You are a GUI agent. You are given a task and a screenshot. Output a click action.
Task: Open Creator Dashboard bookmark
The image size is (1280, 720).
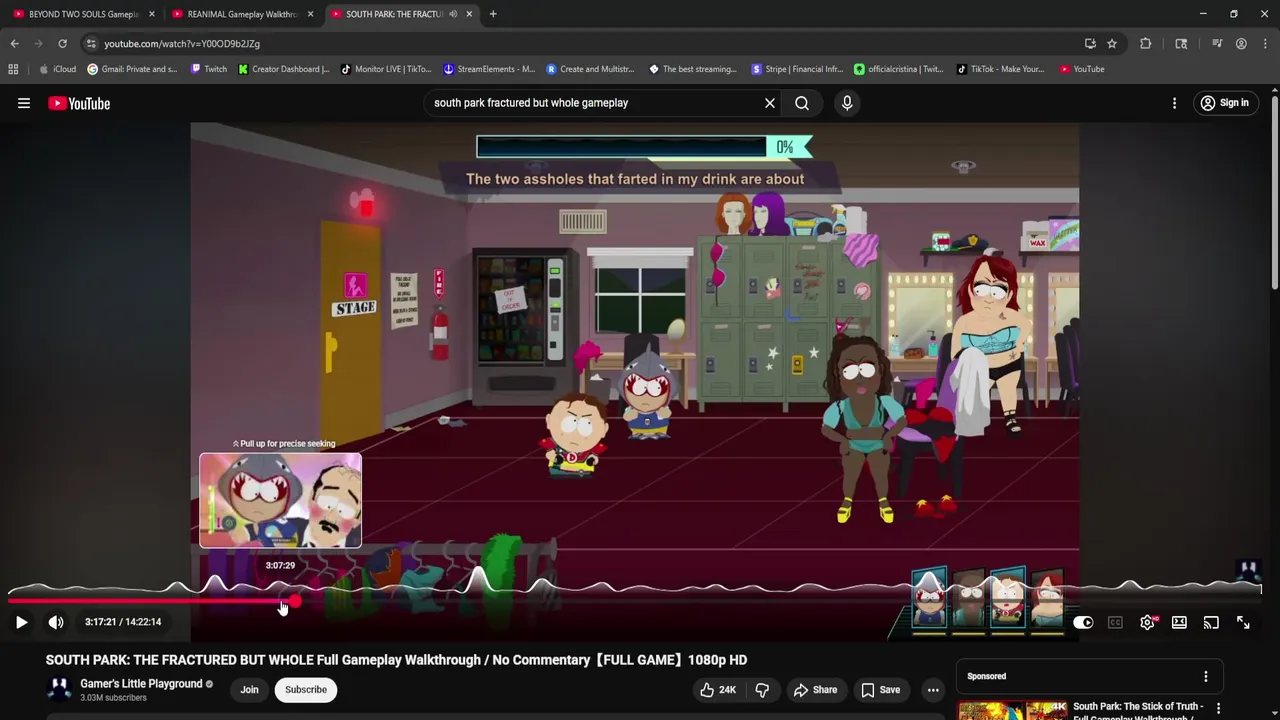[x=284, y=69]
